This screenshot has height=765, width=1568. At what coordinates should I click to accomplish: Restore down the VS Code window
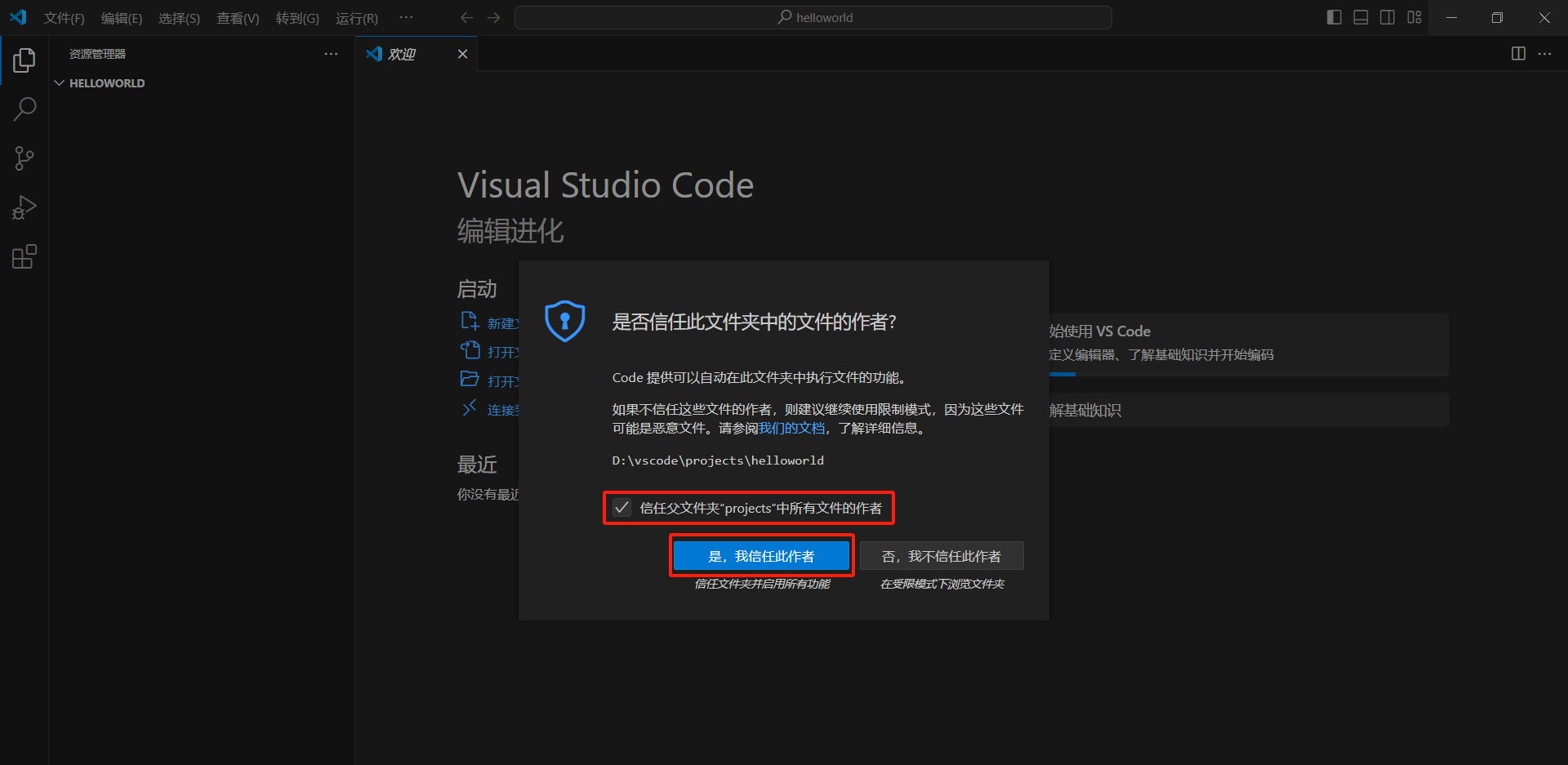pos(1497,17)
